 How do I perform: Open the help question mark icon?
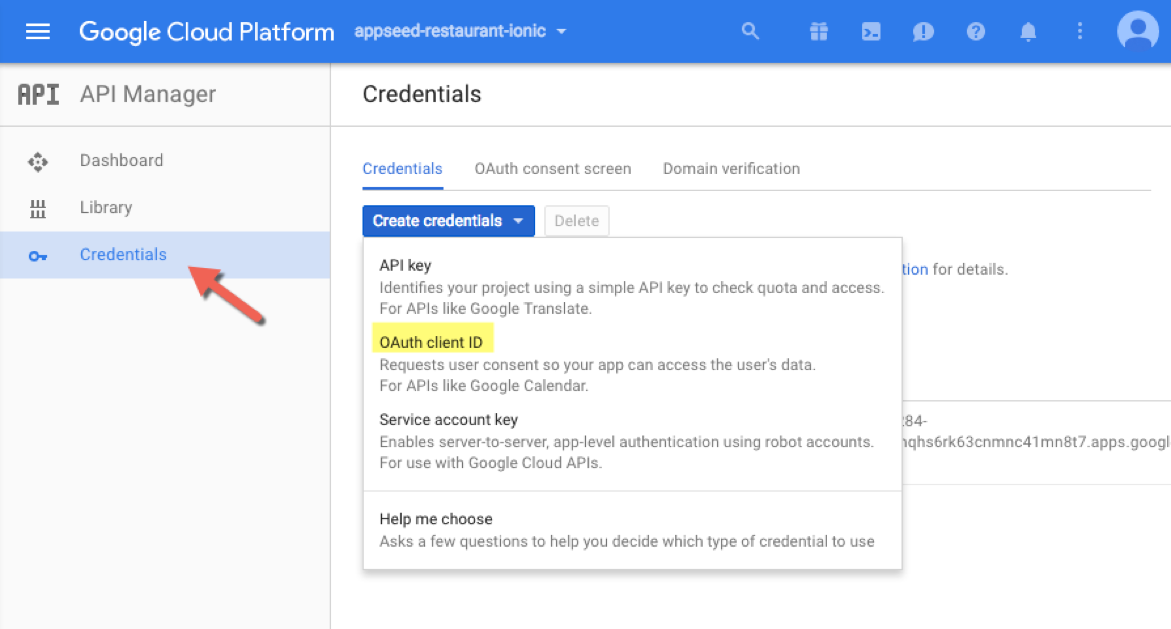tap(975, 31)
